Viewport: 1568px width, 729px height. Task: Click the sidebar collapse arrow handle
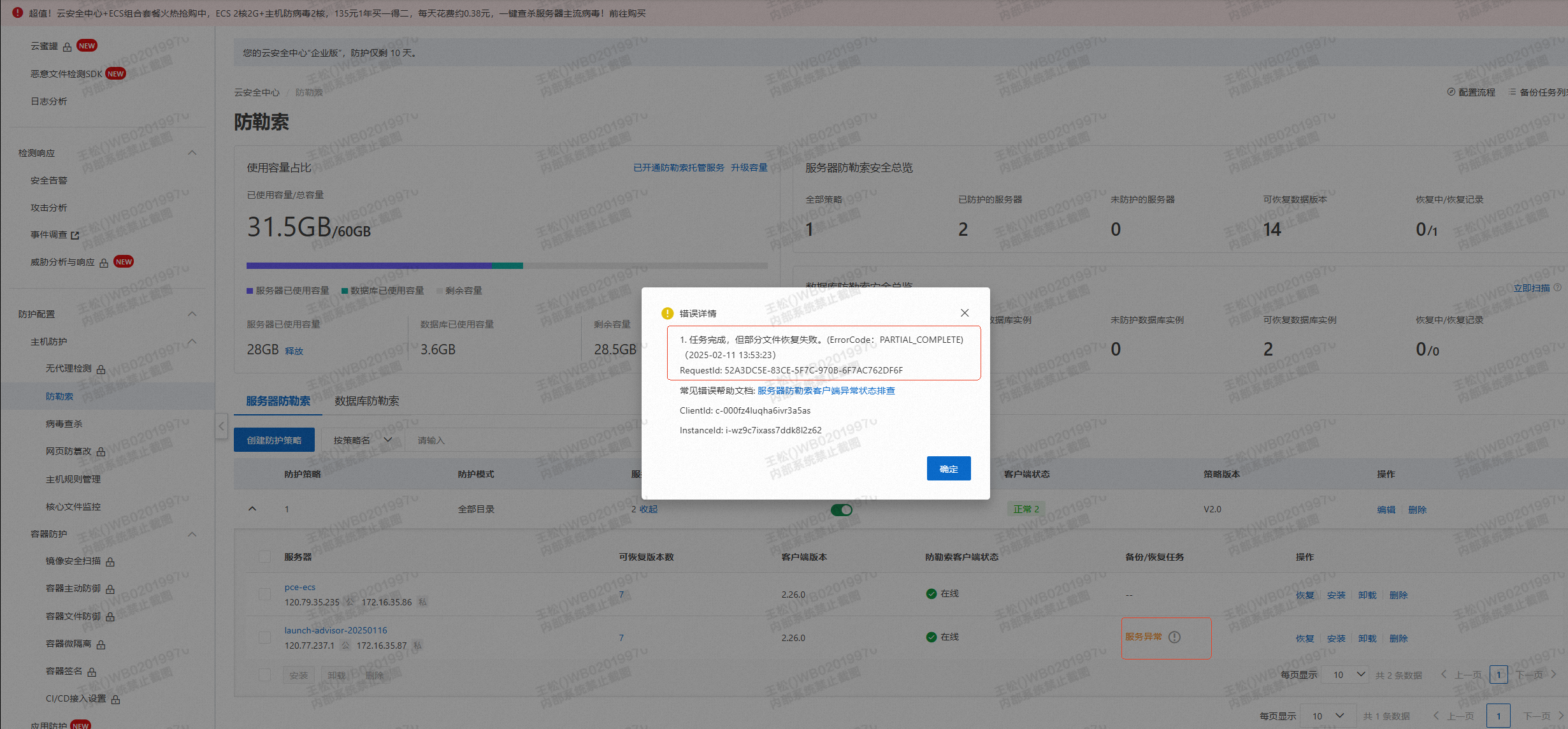pyautogui.click(x=221, y=426)
